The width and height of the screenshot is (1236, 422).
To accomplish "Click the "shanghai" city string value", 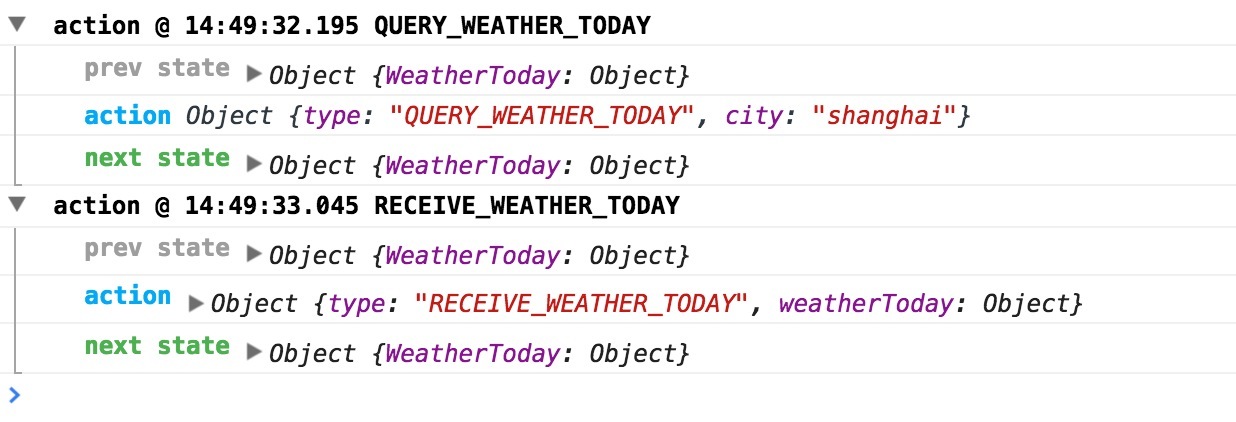I will coord(884,116).
